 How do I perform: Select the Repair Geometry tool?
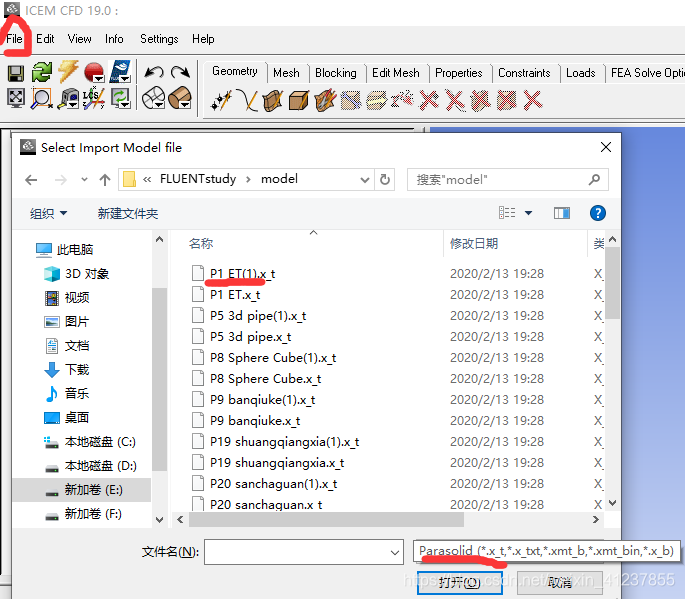[x=351, y=100]
